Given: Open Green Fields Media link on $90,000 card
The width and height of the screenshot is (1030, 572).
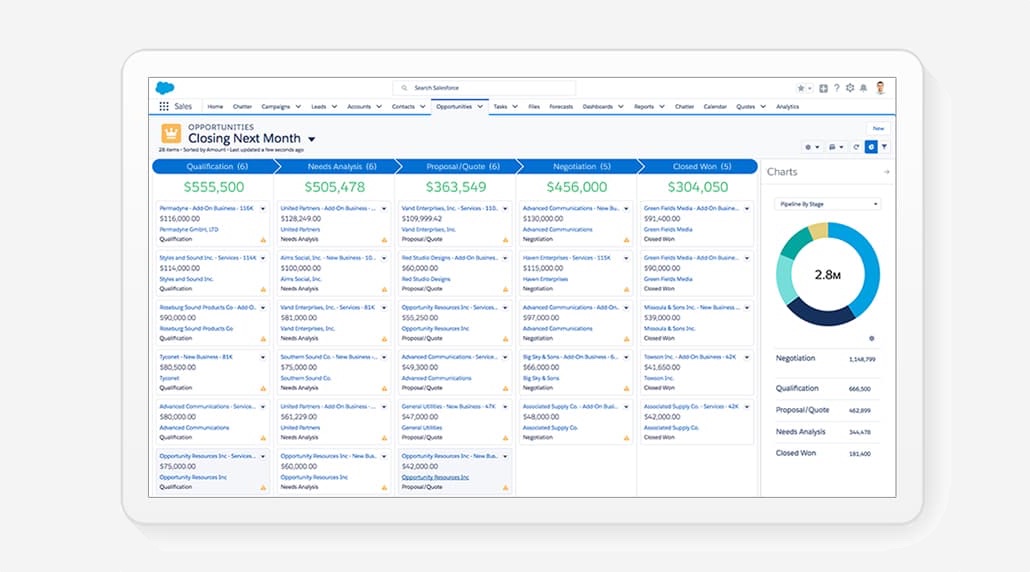Looking at the screenshot, I should [x=668, y=279].
